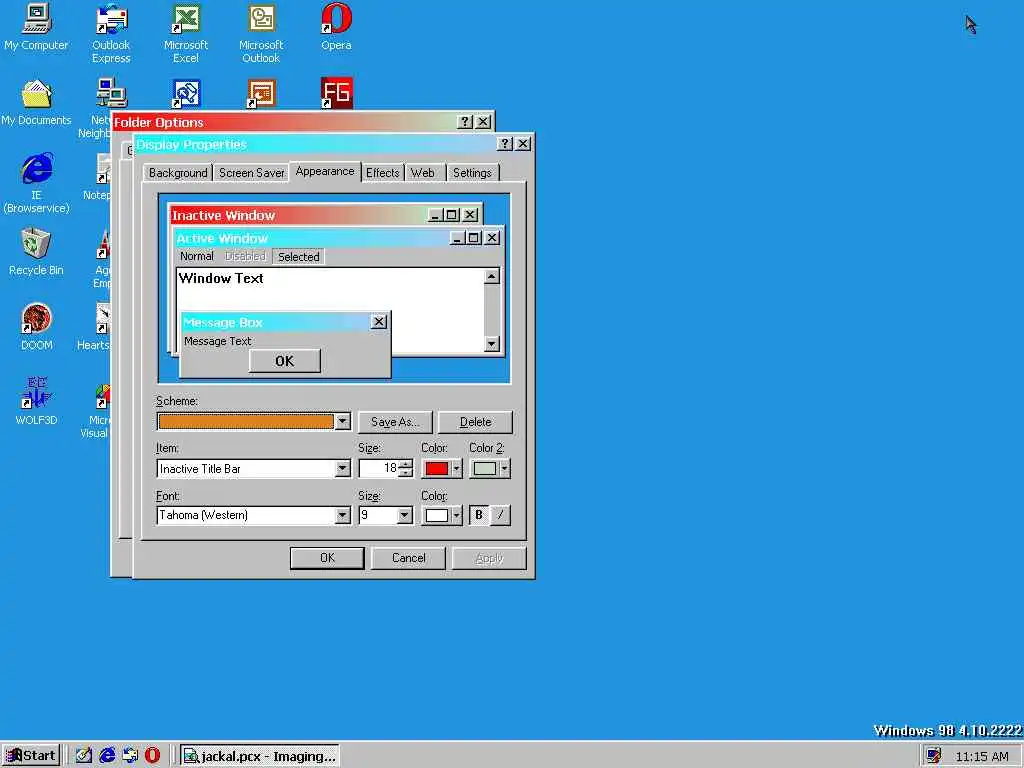Screen dimensions: 1024x768
Task: Click the Normal menu item in preview
Action: 197,256
